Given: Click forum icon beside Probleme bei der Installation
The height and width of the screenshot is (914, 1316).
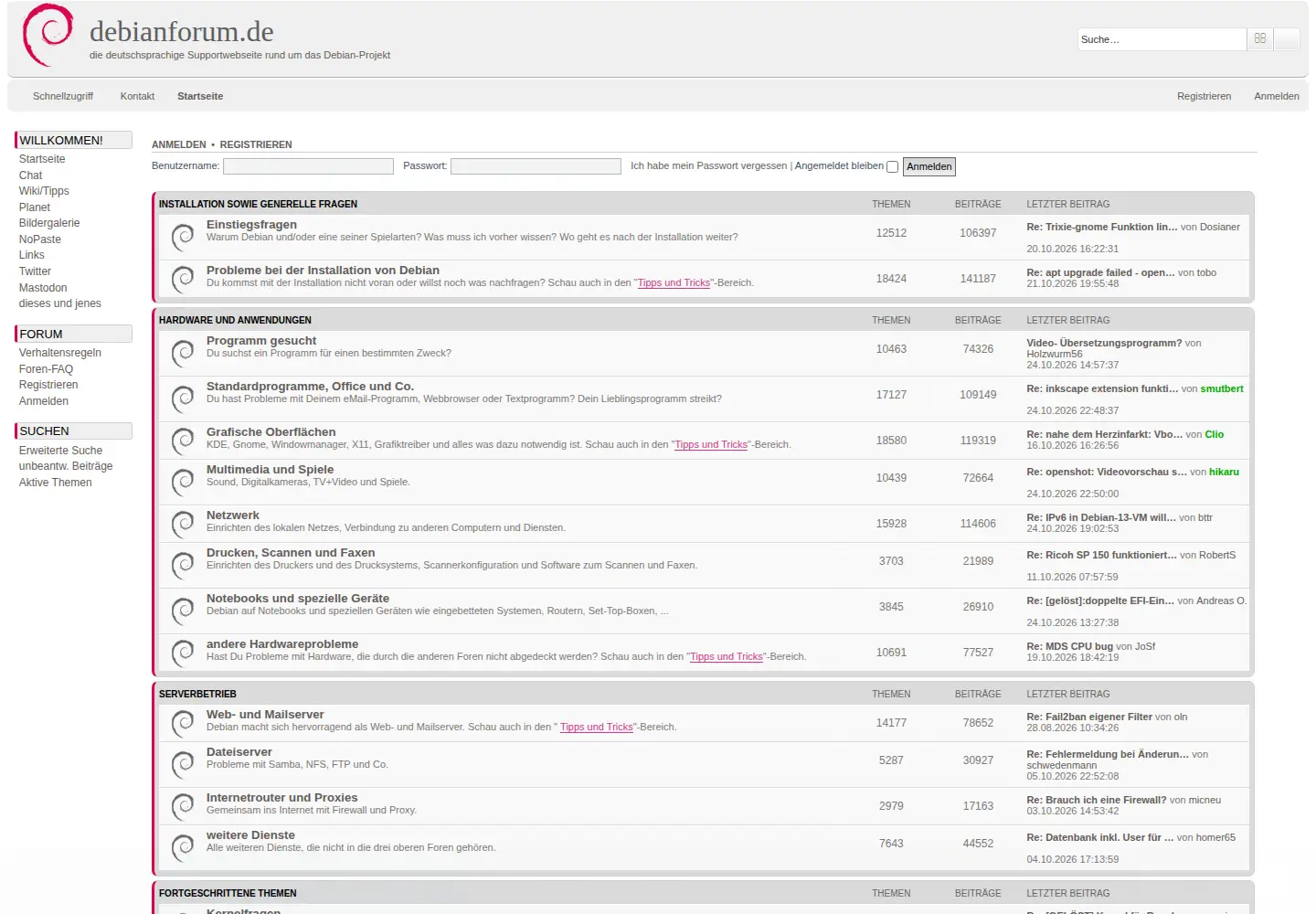Looking at the screenshot, I should click(183, 278).
